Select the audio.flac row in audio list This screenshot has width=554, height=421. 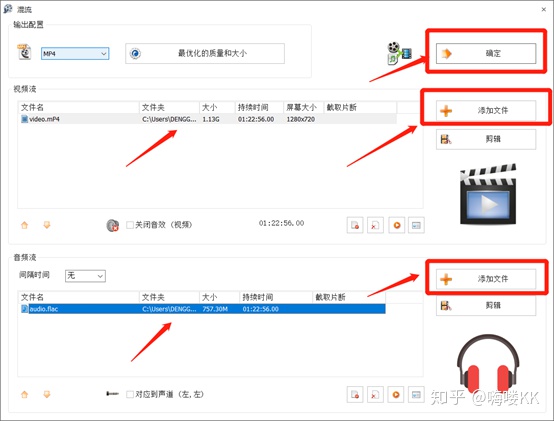click(202, 309)
